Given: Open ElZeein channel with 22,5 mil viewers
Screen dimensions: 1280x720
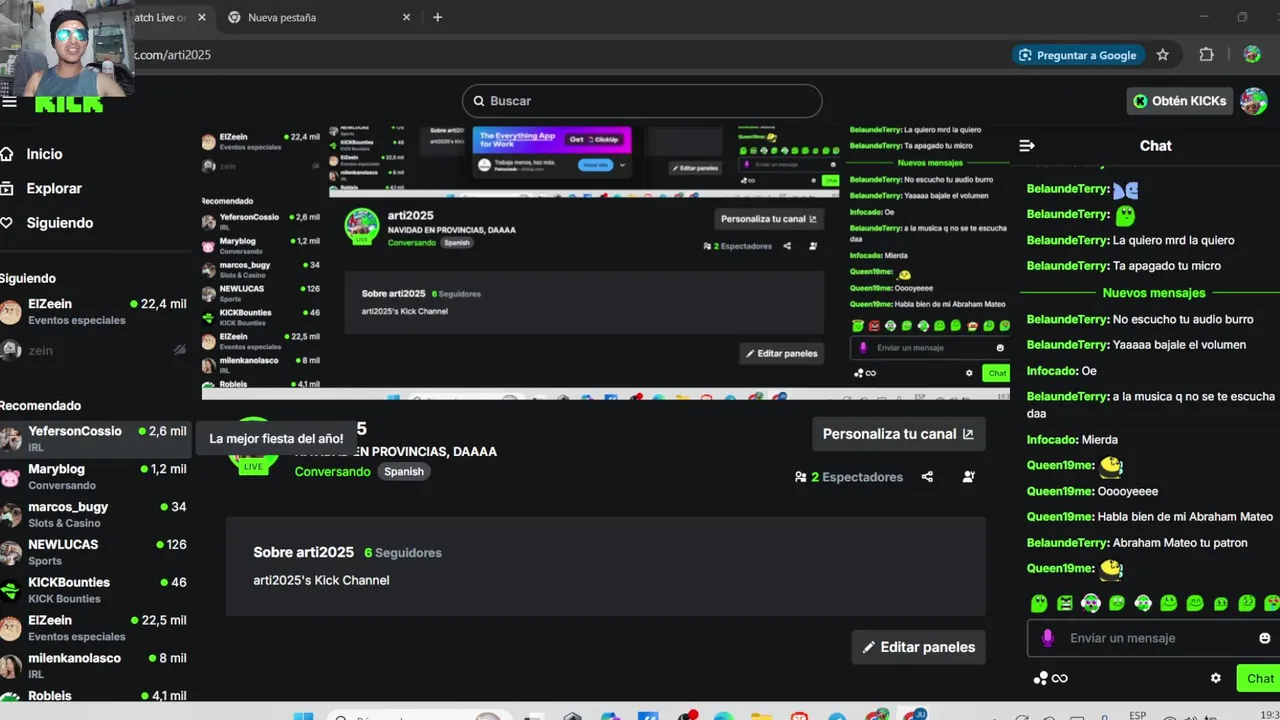Looking at the screenshot, I should pos(95,628).
